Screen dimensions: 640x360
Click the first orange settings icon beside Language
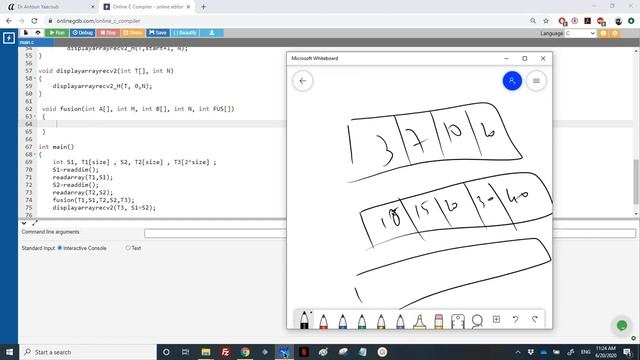(603, 33)
